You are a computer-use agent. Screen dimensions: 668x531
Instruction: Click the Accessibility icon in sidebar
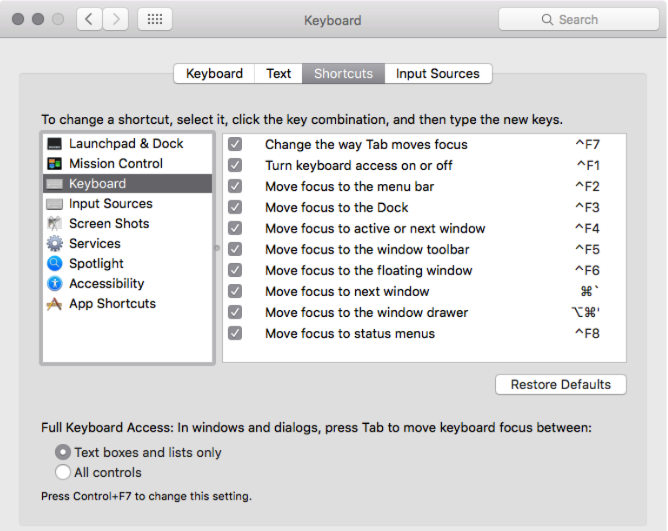[x=55, y=283]
